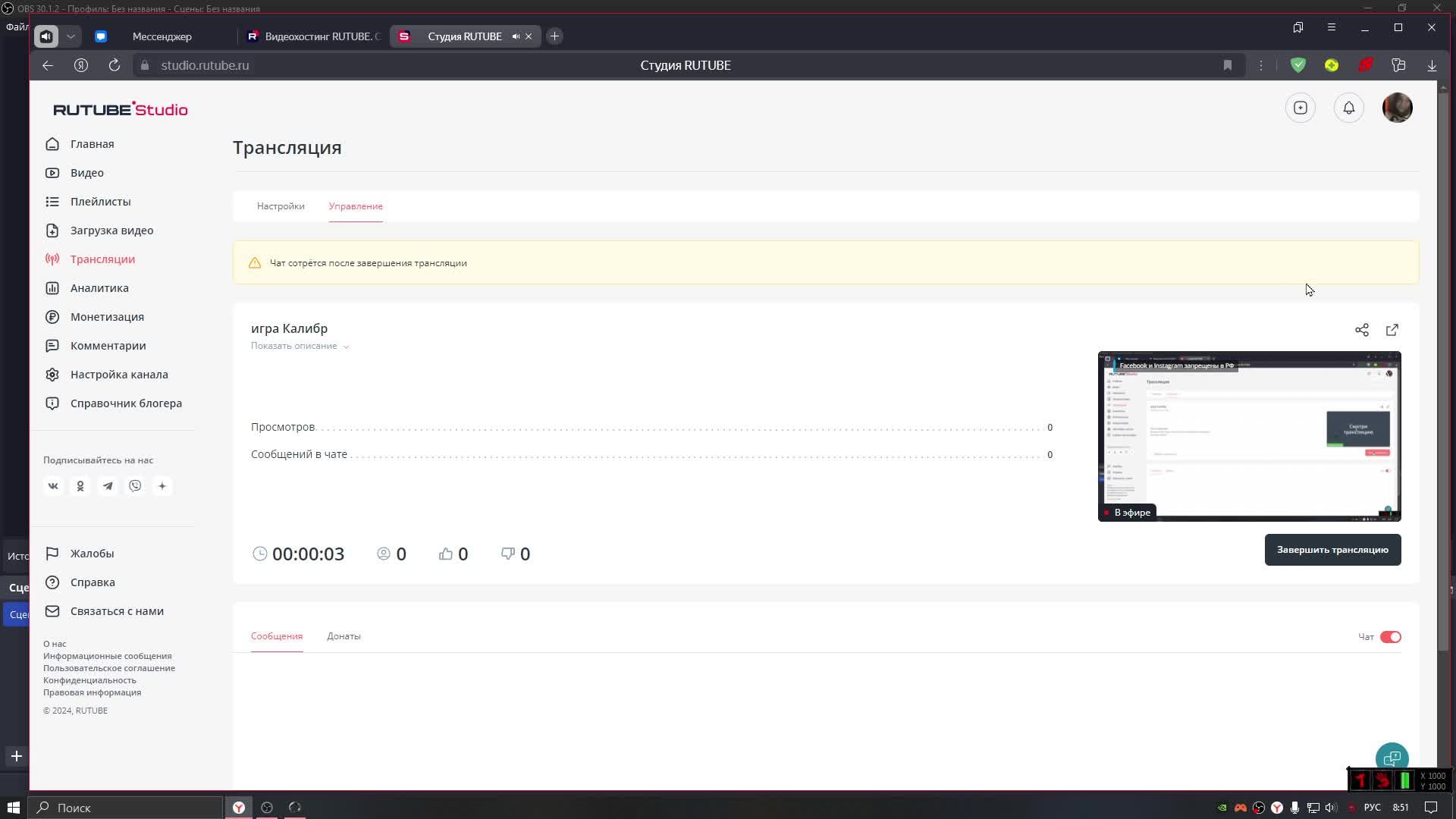Reload the page in browser
Screen dimensions: 1456x819
tap(115, 65)
